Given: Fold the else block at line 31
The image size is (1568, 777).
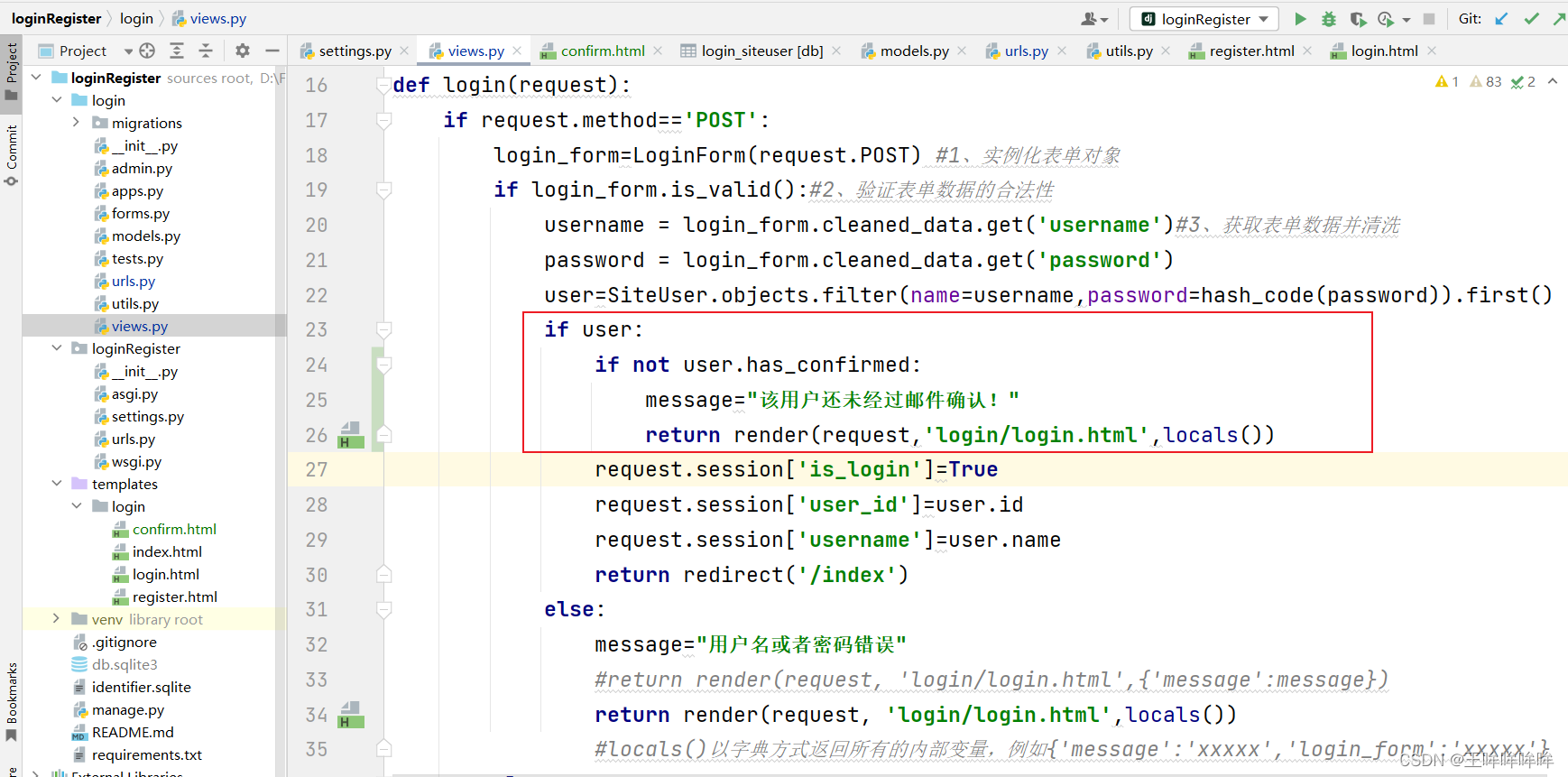Looking at the screenshot, I should (x=383, y=610).
